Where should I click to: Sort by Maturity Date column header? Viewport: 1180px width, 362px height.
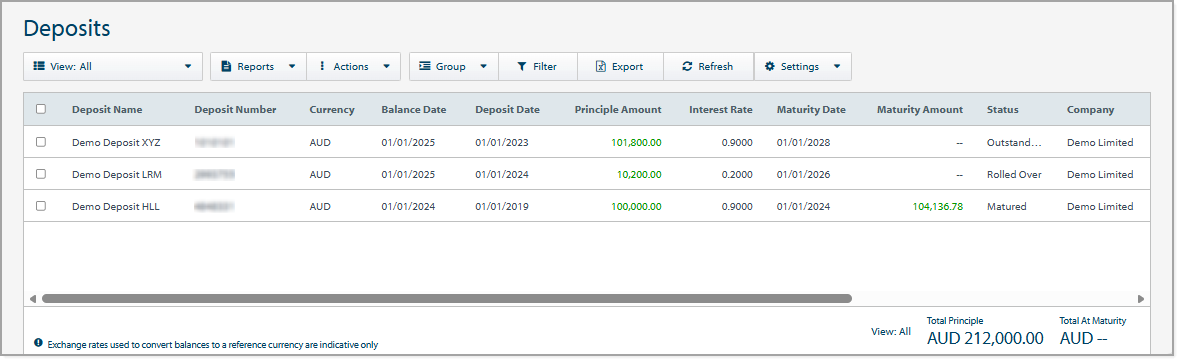point(811,109)
